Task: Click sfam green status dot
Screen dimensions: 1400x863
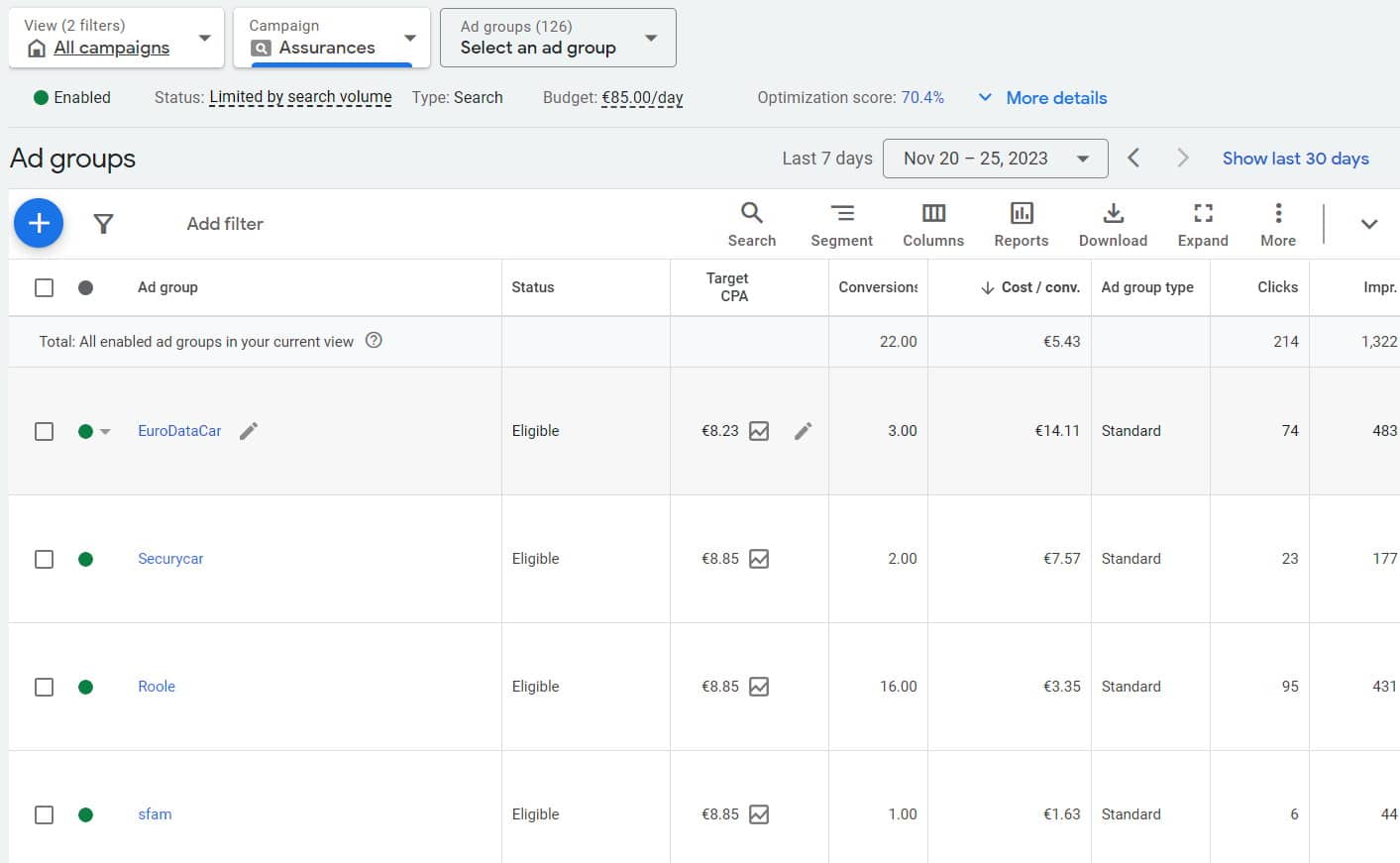Action: 85,814
